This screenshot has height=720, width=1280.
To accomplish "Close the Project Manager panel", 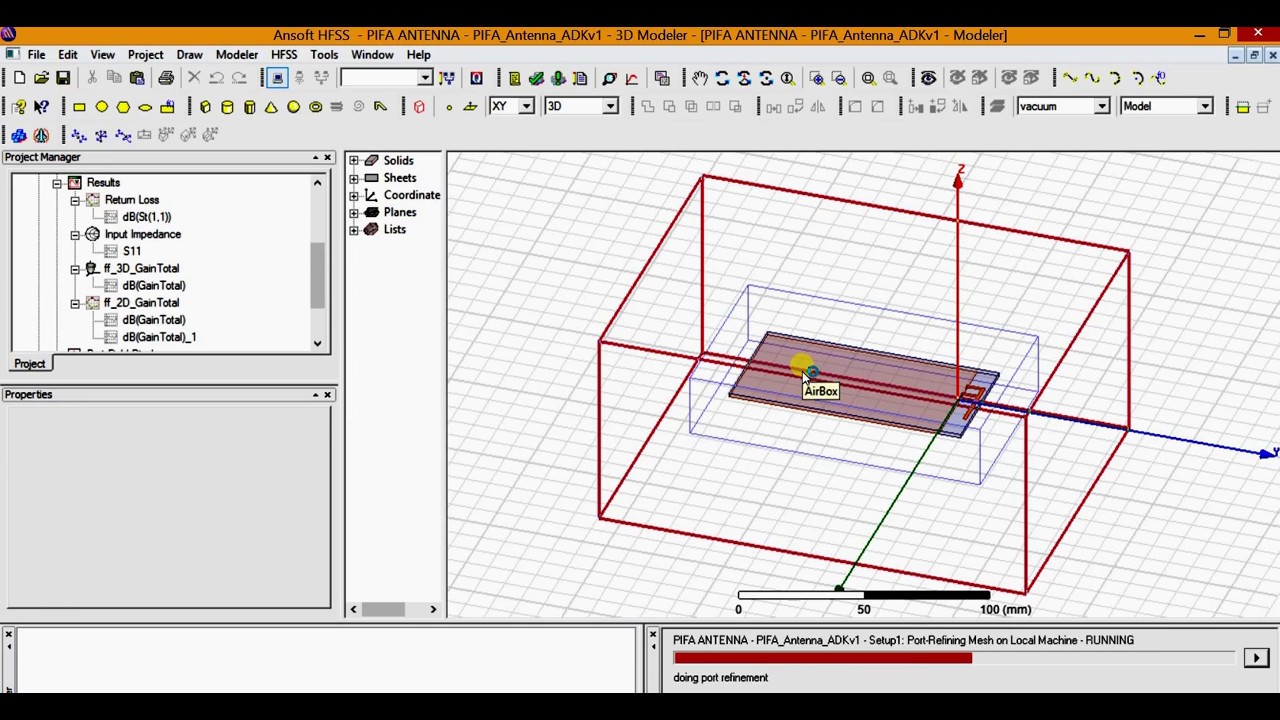I will coord(327,158).
